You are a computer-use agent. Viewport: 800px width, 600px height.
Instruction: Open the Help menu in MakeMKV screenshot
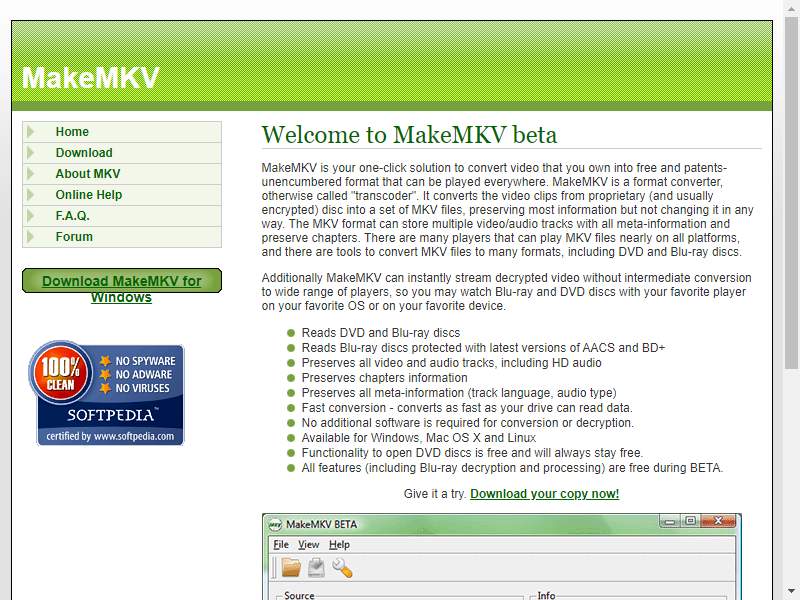(339, 544)
